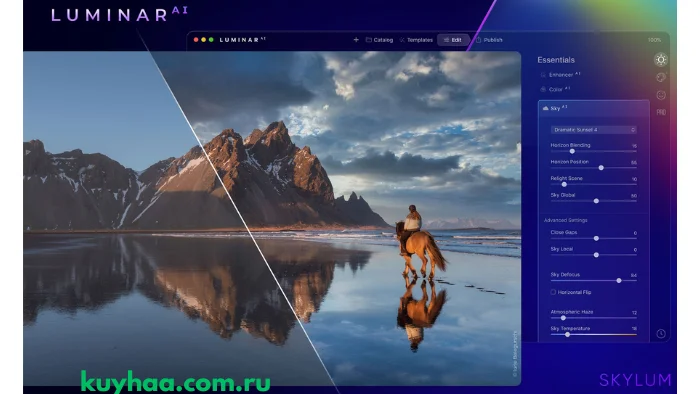700x394 pixels.
Task: Enable the Horizontal Flip checkbox
Action: (x=553, y=292)
